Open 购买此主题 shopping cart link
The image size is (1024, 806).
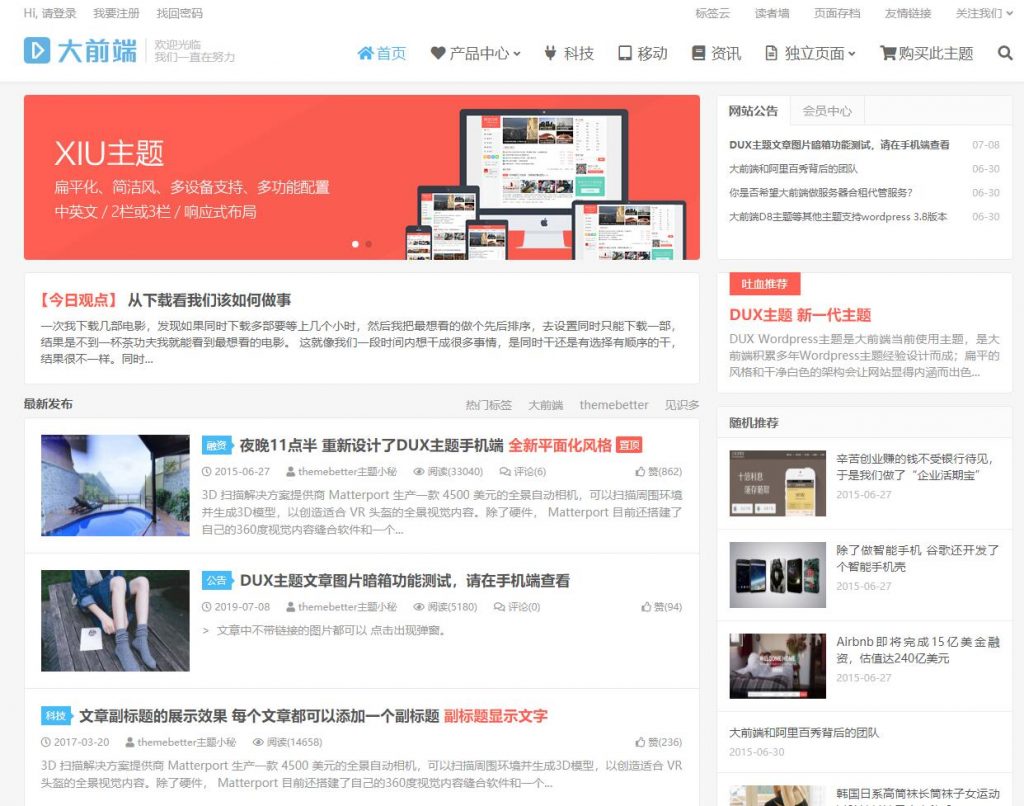click(x=926, y=53)
